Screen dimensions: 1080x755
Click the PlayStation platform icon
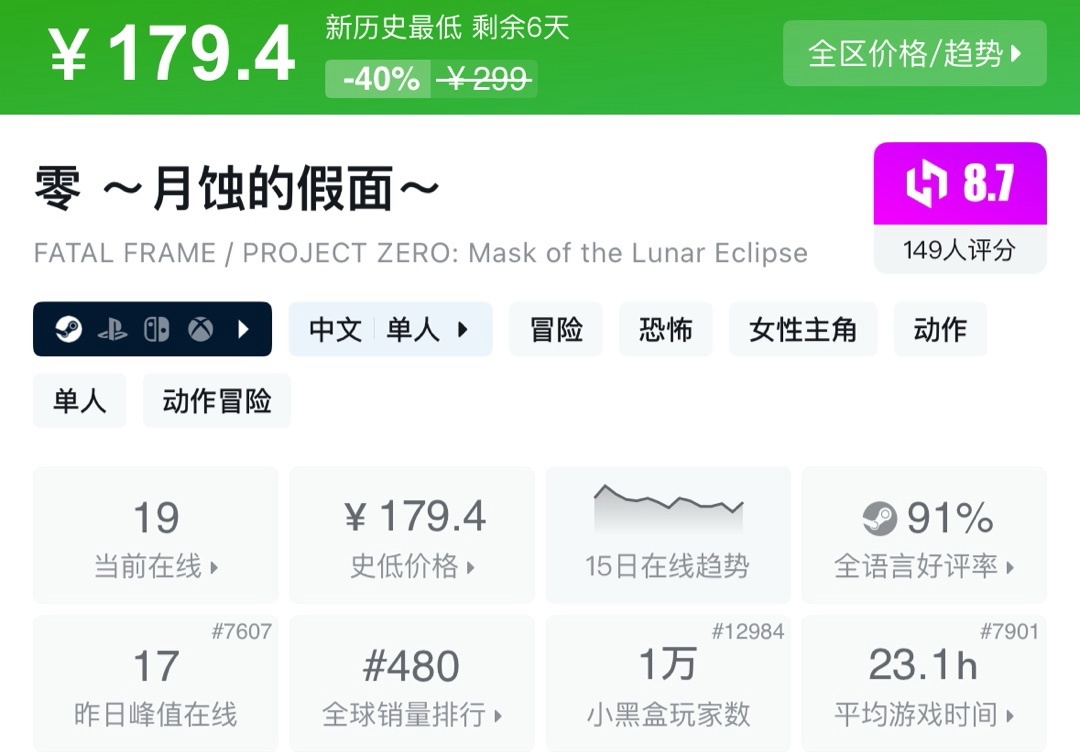(x=112, y=329)
